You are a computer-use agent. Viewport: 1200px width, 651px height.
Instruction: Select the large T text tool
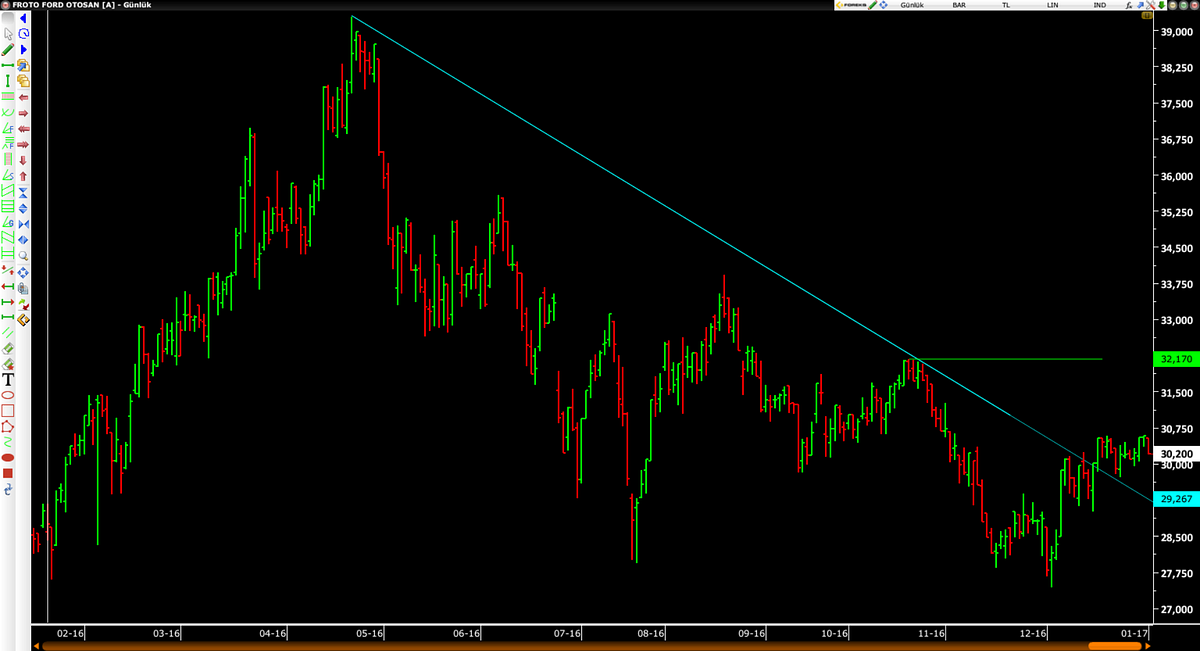pos(8,381)
